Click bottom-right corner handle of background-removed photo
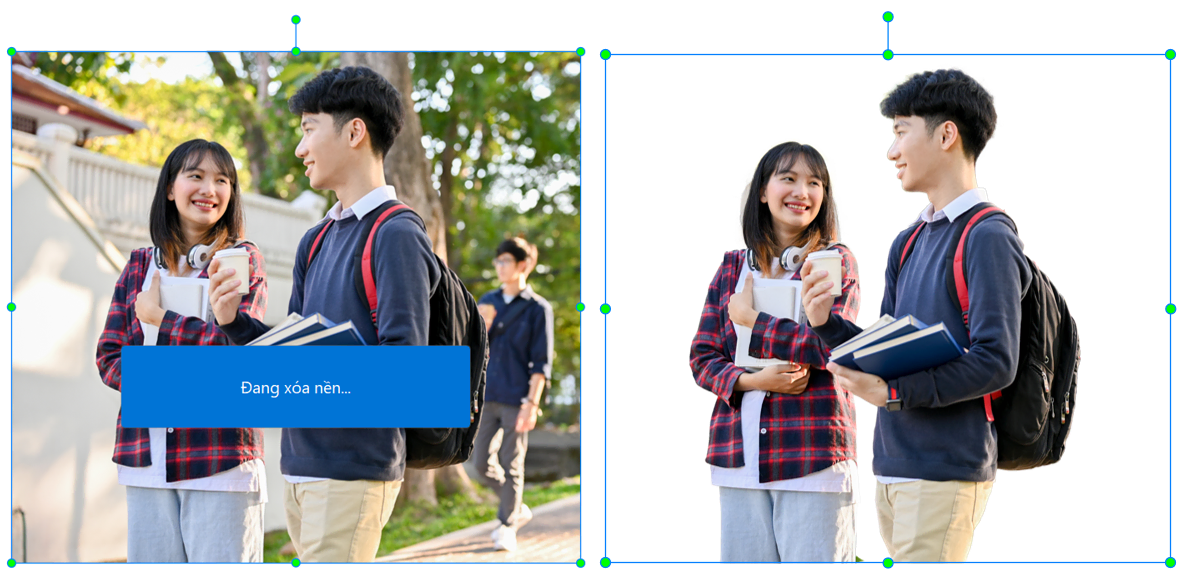The height and width of the screenshot is (575, 1186). coord(1170,562)
